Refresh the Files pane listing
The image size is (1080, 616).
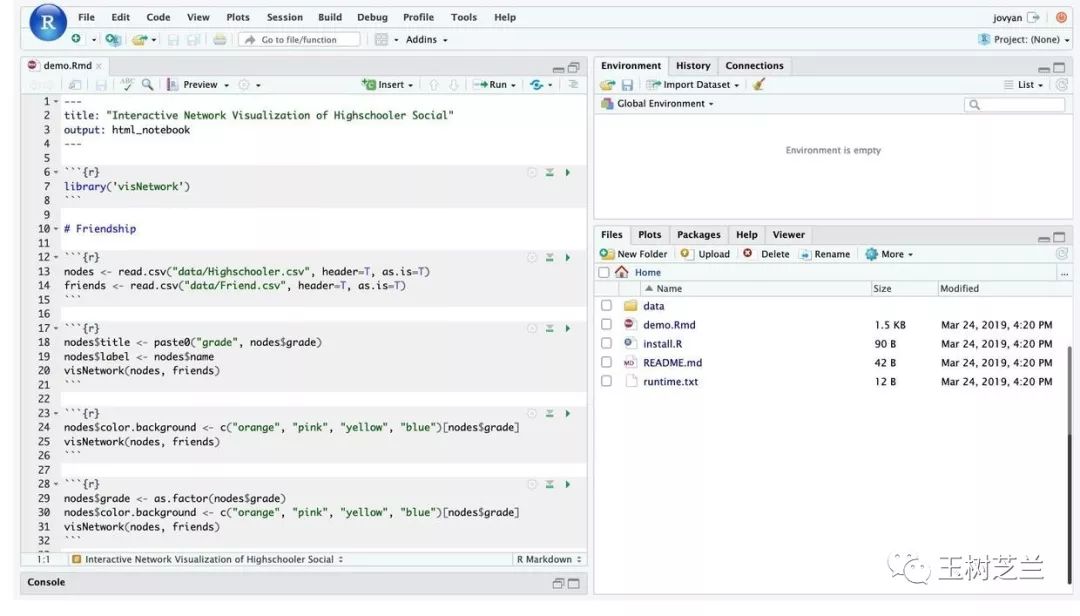click(x=1061, y=254)
